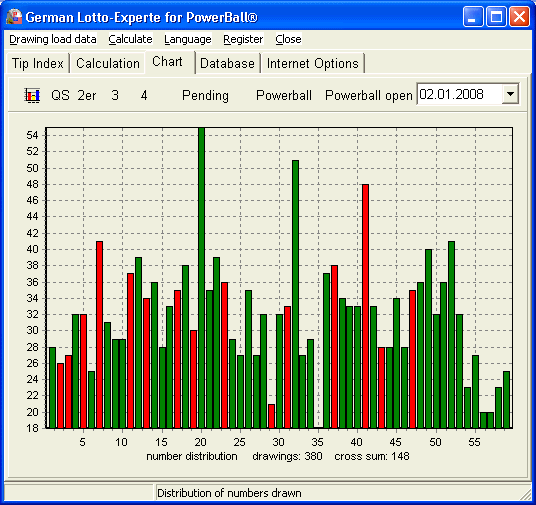The width and height of the screenshot is (536, 505).
Task: Open the Drawing load data menu
Action: [x=53, y=39]
